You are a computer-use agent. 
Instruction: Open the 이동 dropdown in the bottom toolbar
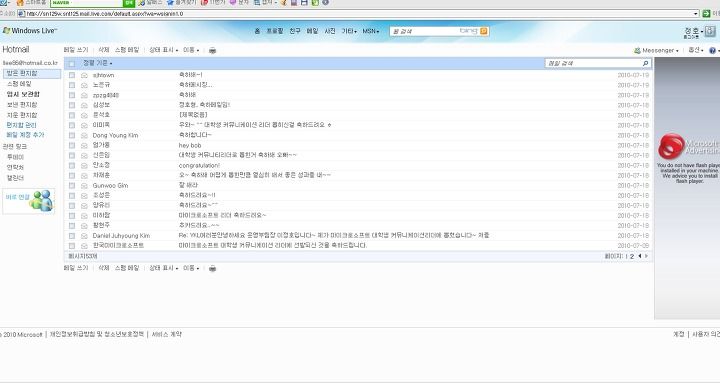[191, 268]
